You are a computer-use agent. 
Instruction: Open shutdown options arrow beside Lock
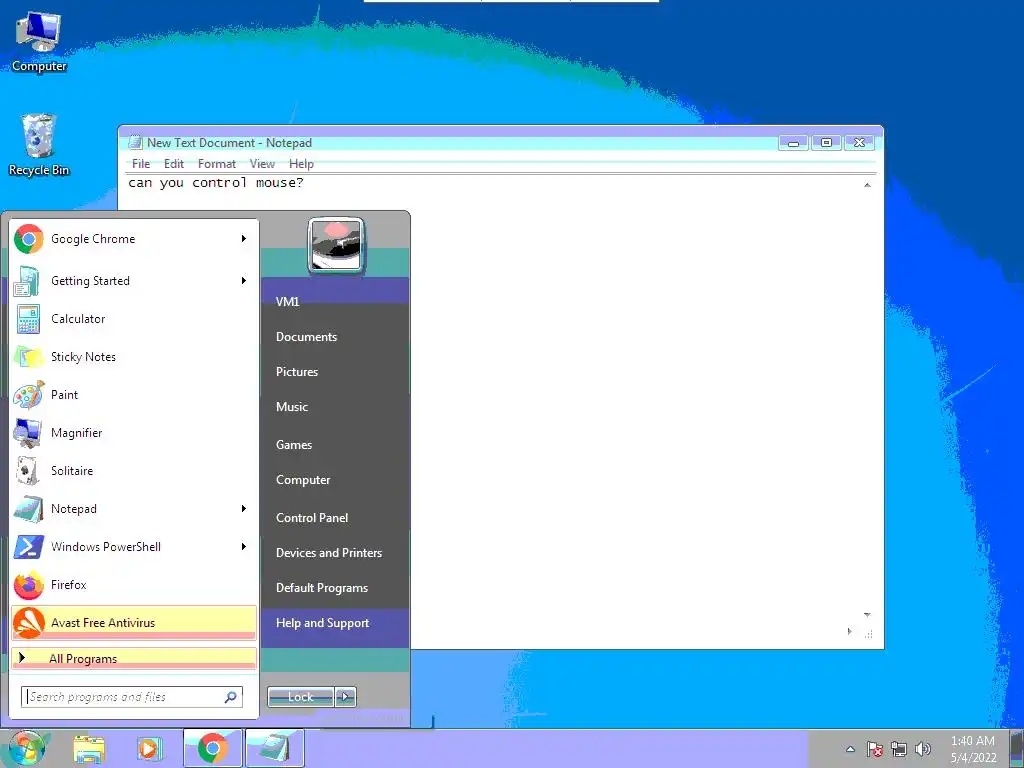pos(345,697)
